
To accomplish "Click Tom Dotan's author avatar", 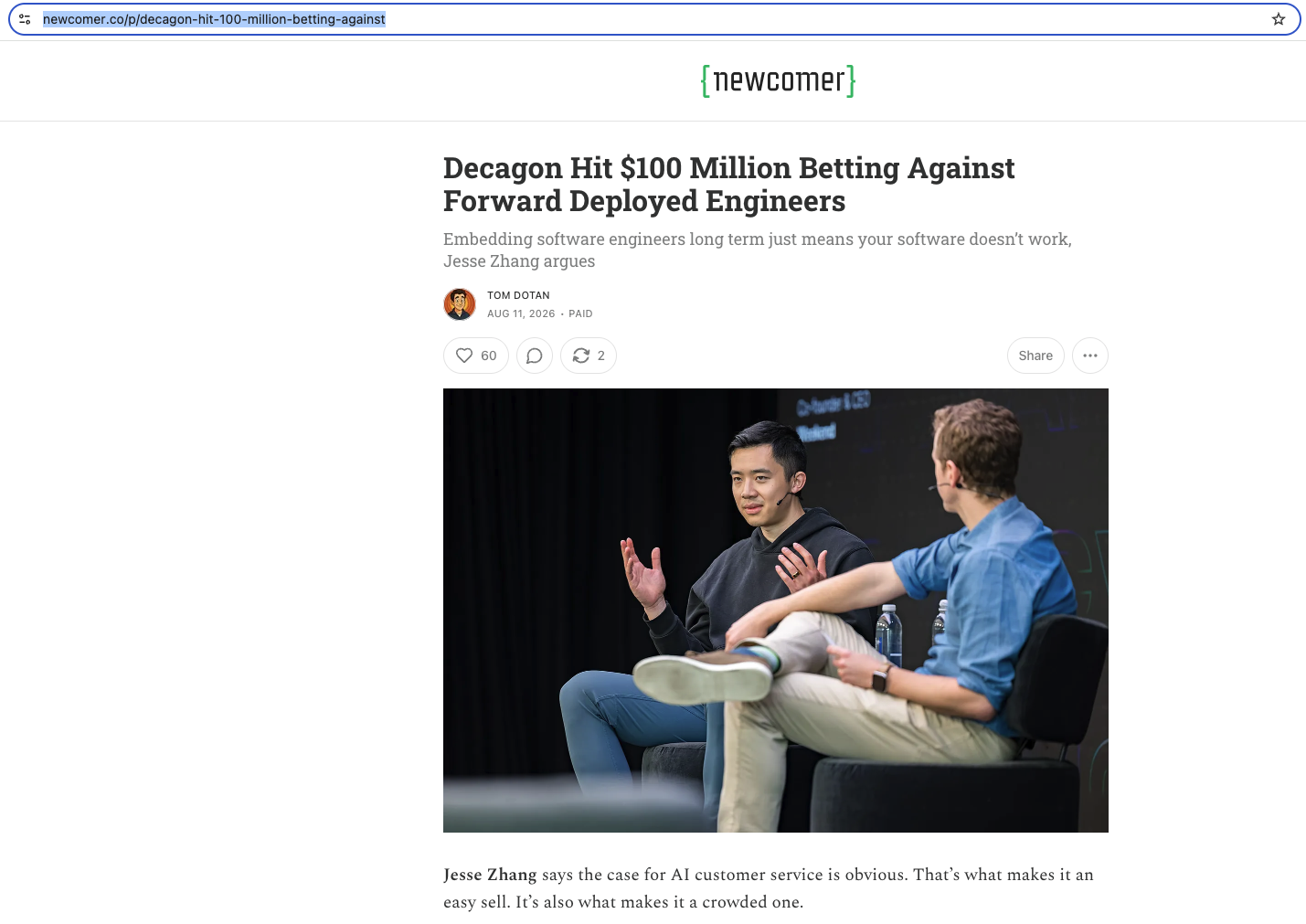I will point(460,304).
